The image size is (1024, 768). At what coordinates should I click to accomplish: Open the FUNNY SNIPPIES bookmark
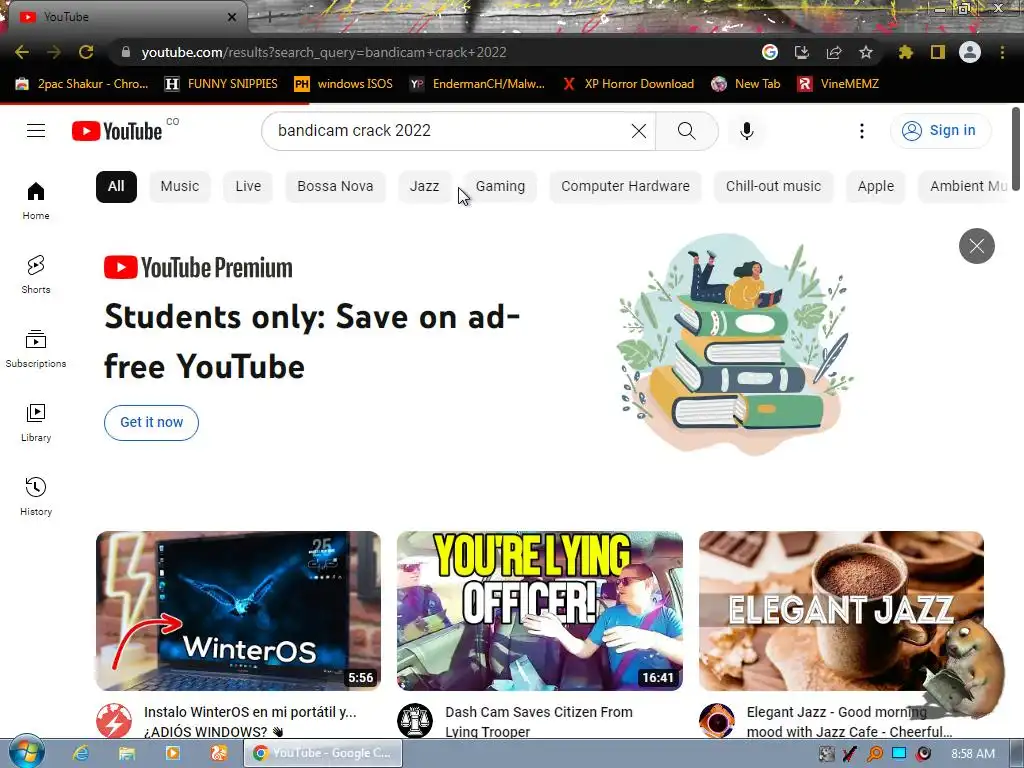[221, 84]
